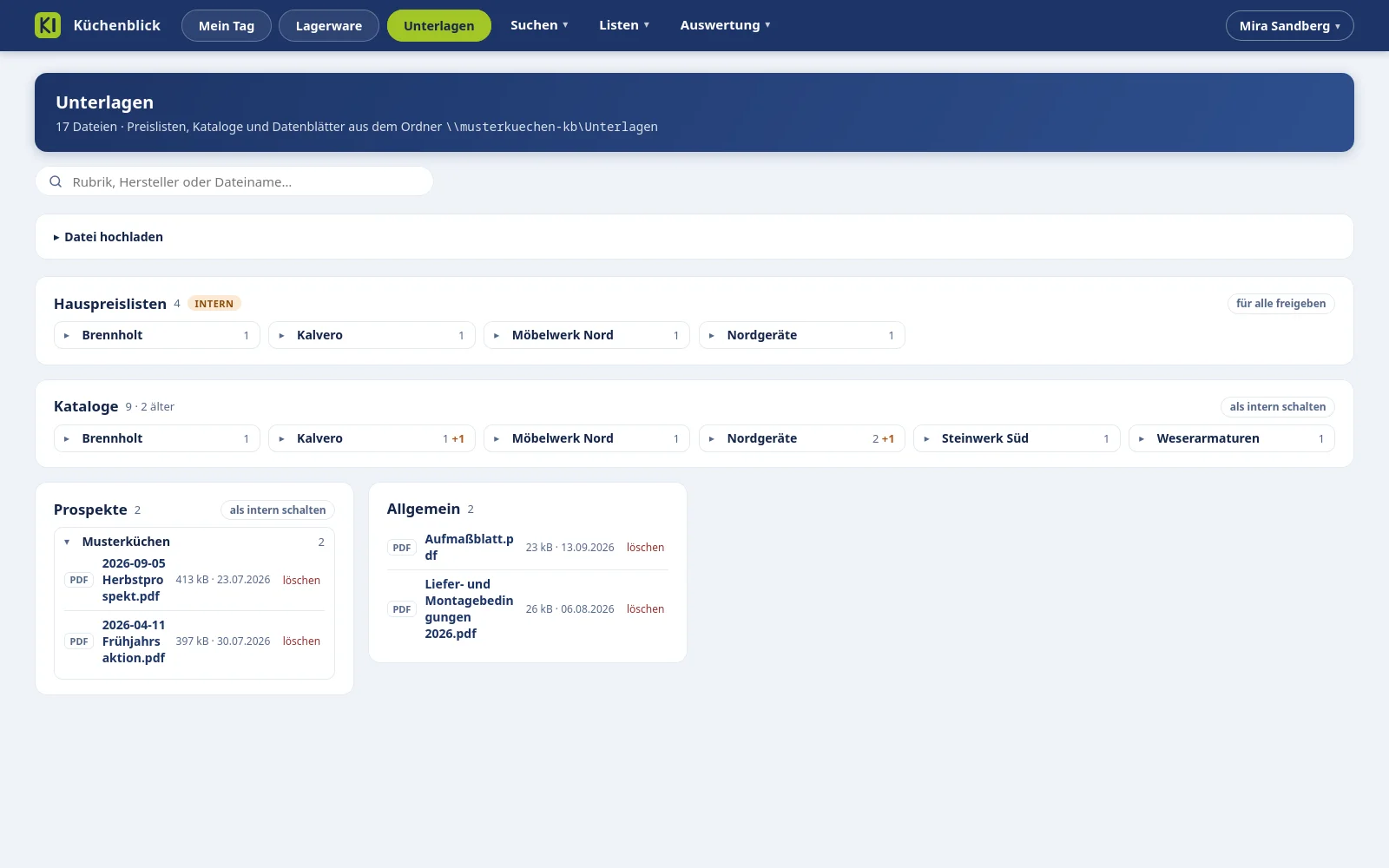Expand Brennholt under Hauspreislisten
1389x868 pixels.
(x=157, y=335)
